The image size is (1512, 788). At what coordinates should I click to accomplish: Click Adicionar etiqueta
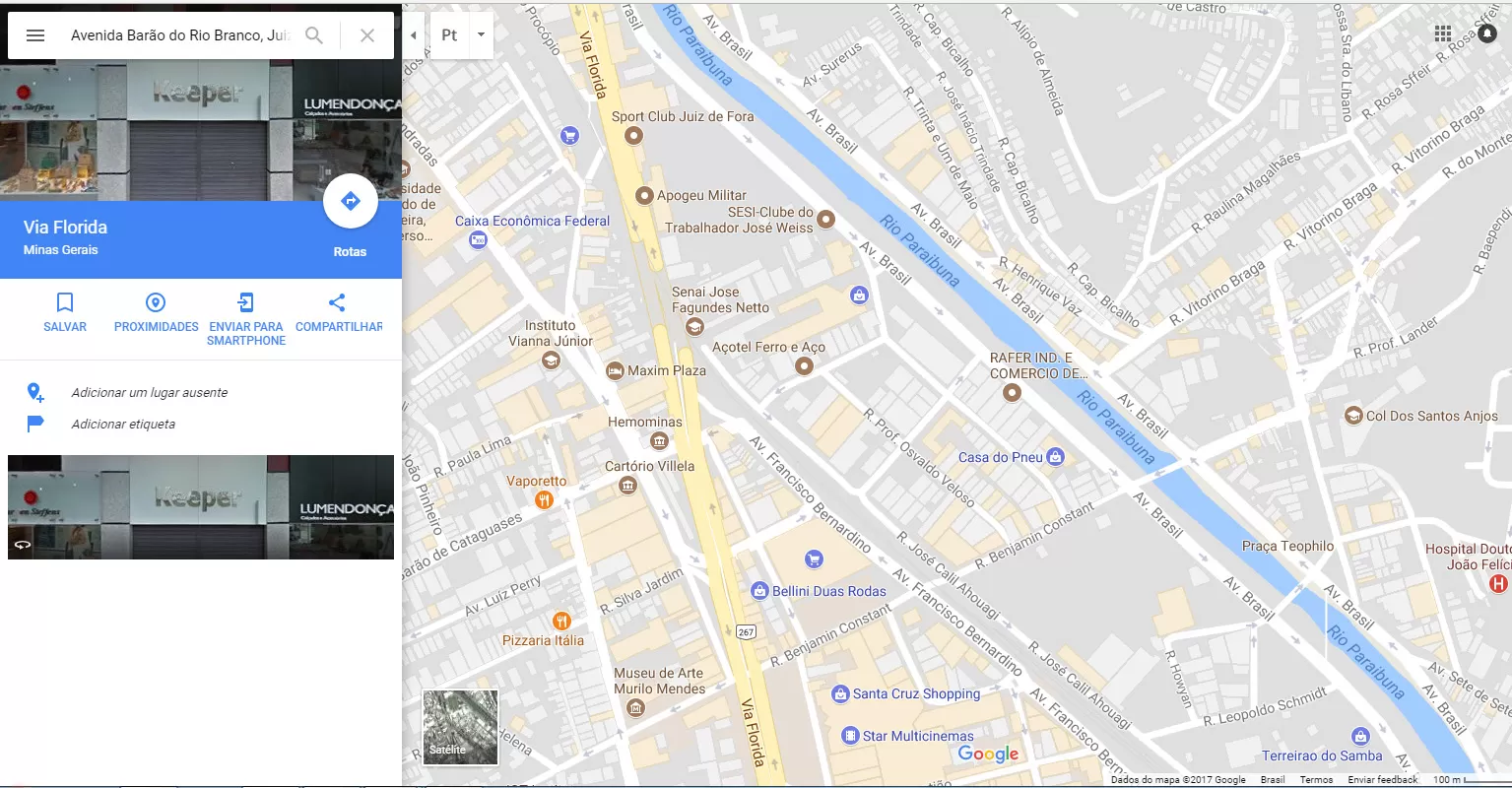[x=123, y=424]
